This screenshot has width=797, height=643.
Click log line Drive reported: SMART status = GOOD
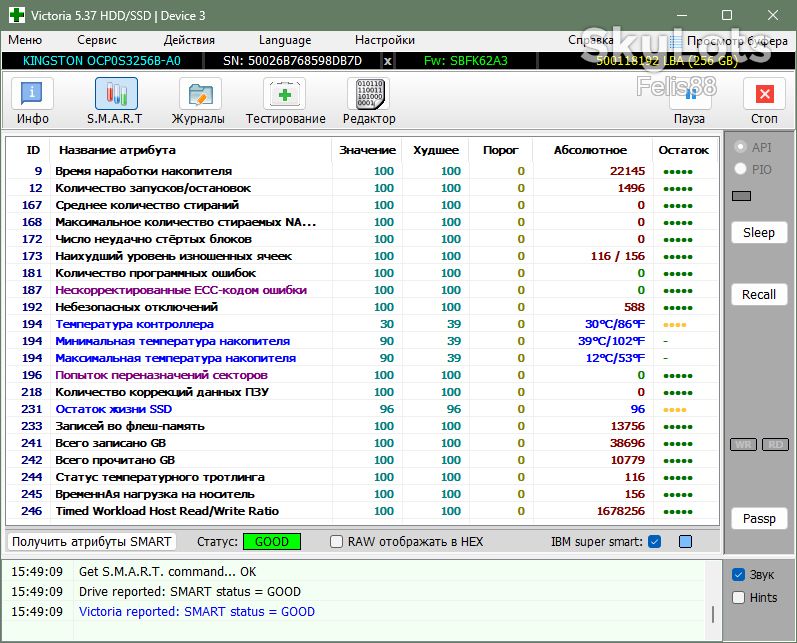(190, 592)
